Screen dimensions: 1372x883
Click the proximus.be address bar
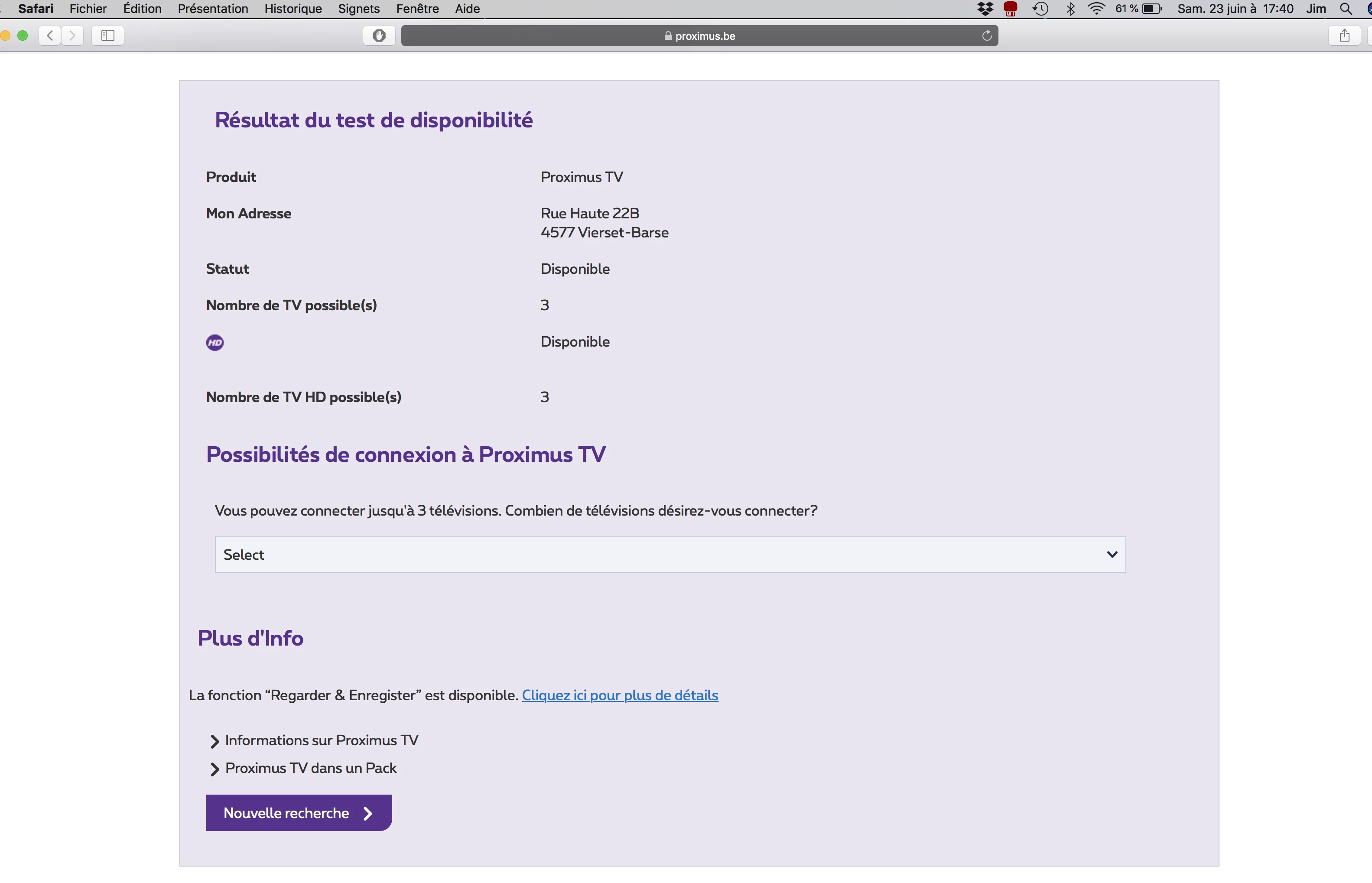click(x=699, y=36)
